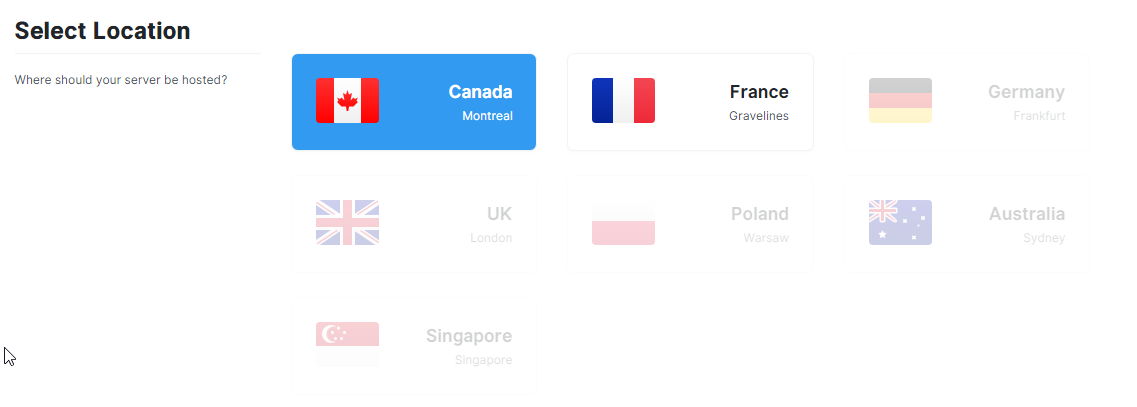Click the Australian flag icon
Image resolution: width=1137 pixels, height=407 pixels.
click(x=901, y=223)
